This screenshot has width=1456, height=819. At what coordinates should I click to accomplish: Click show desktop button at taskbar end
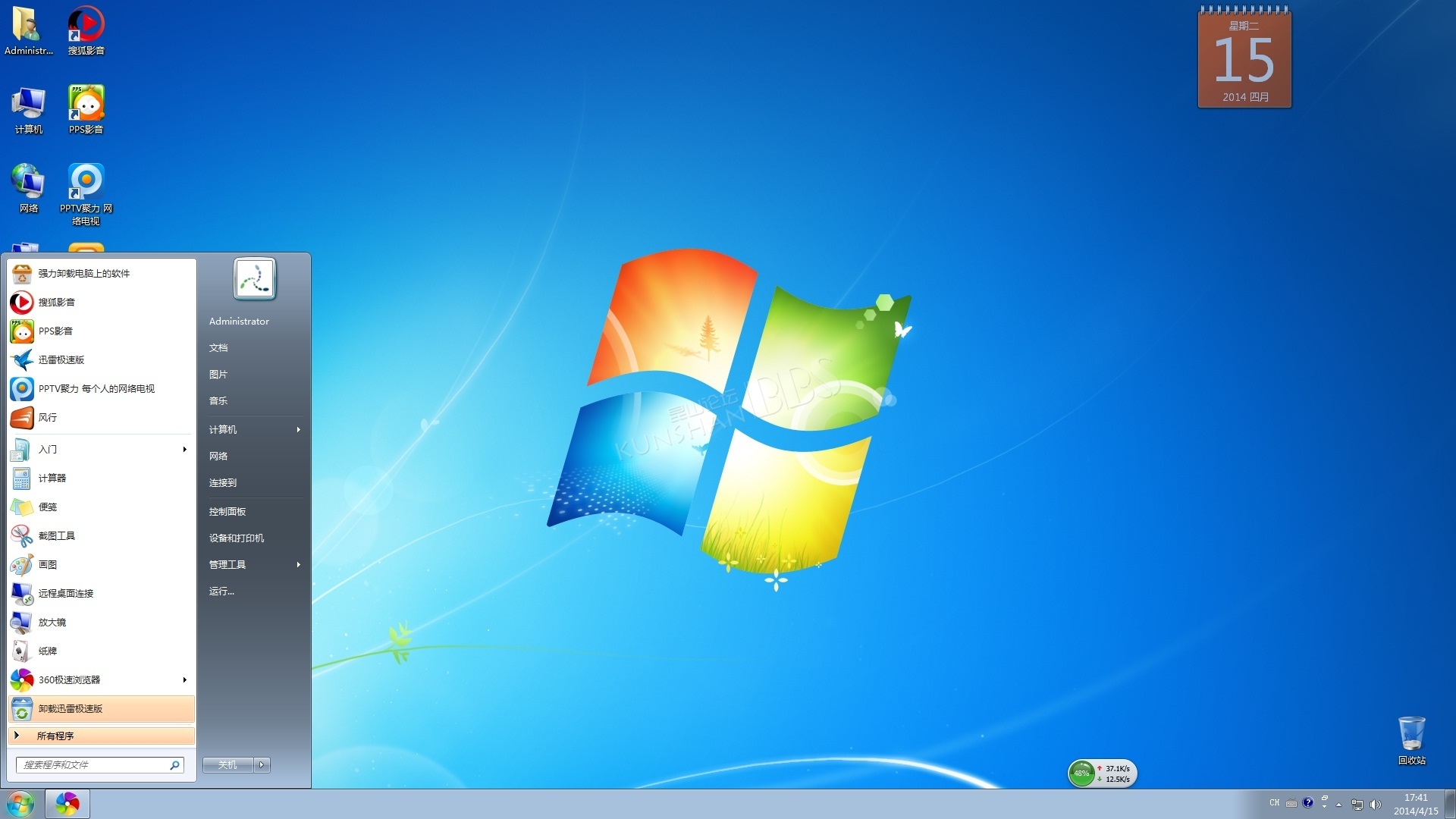1450,804
